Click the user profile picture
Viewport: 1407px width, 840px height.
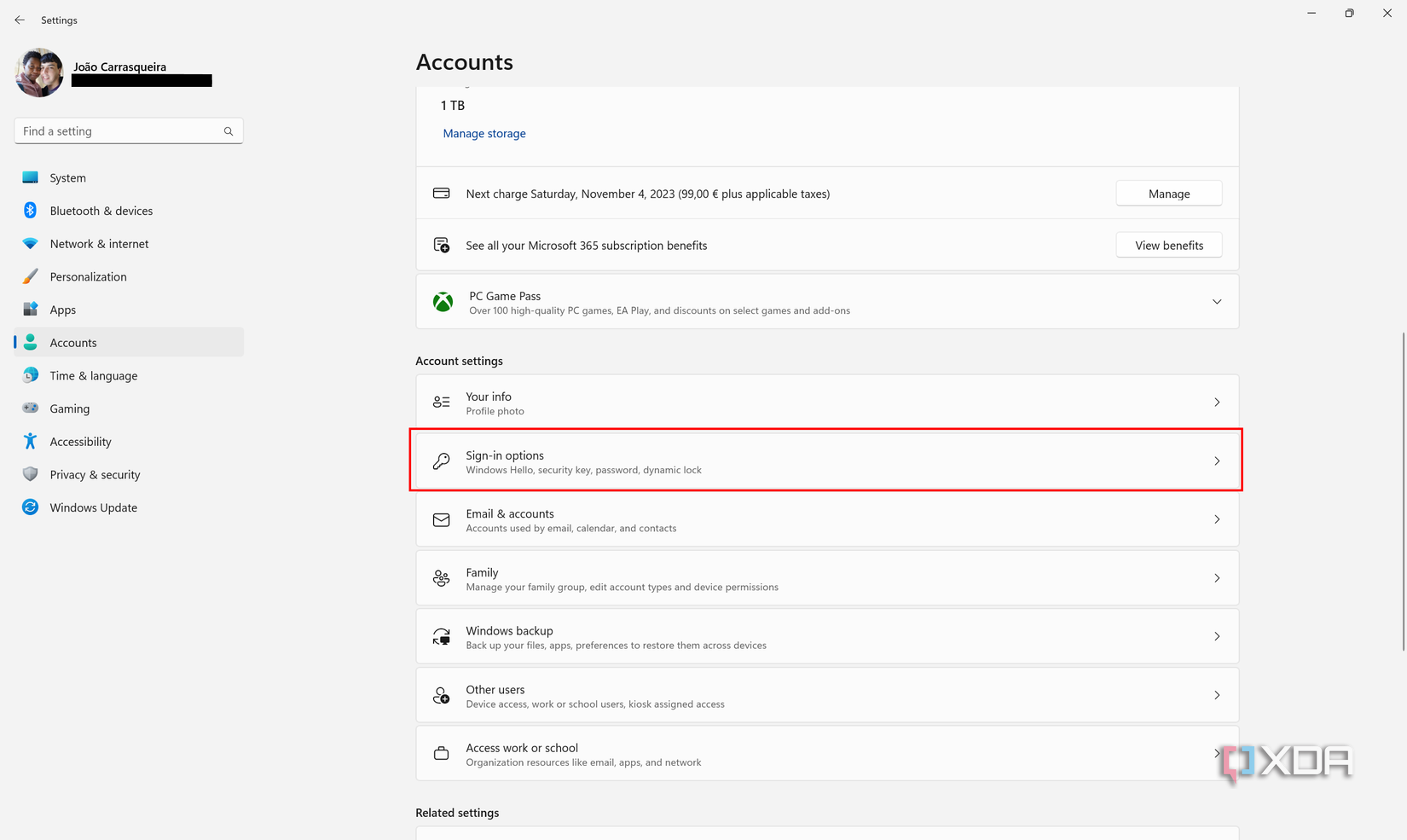pos(39,72)
